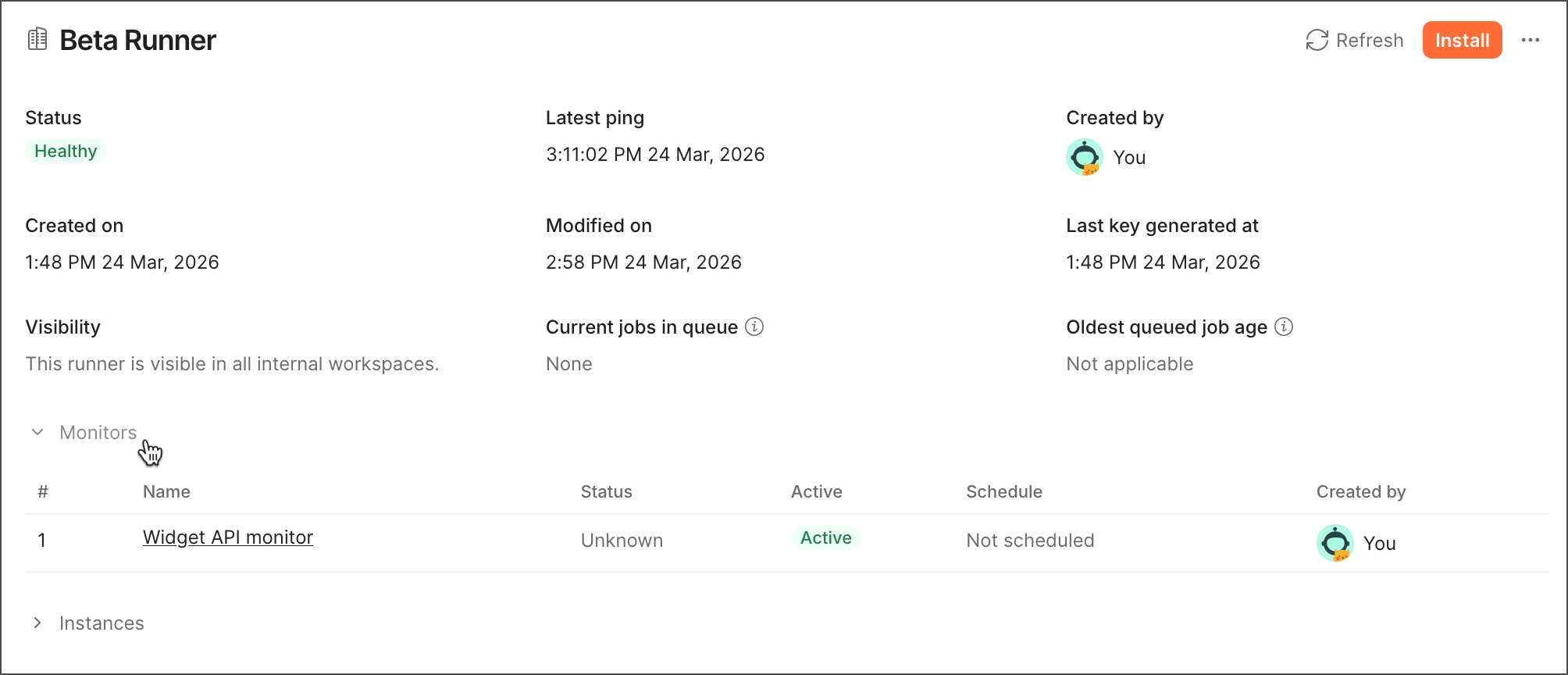Viewport: 1568px width, 675px height.
Task: Click the Schedule column header
Action: pyautogui.click(x=1003, y=491)
